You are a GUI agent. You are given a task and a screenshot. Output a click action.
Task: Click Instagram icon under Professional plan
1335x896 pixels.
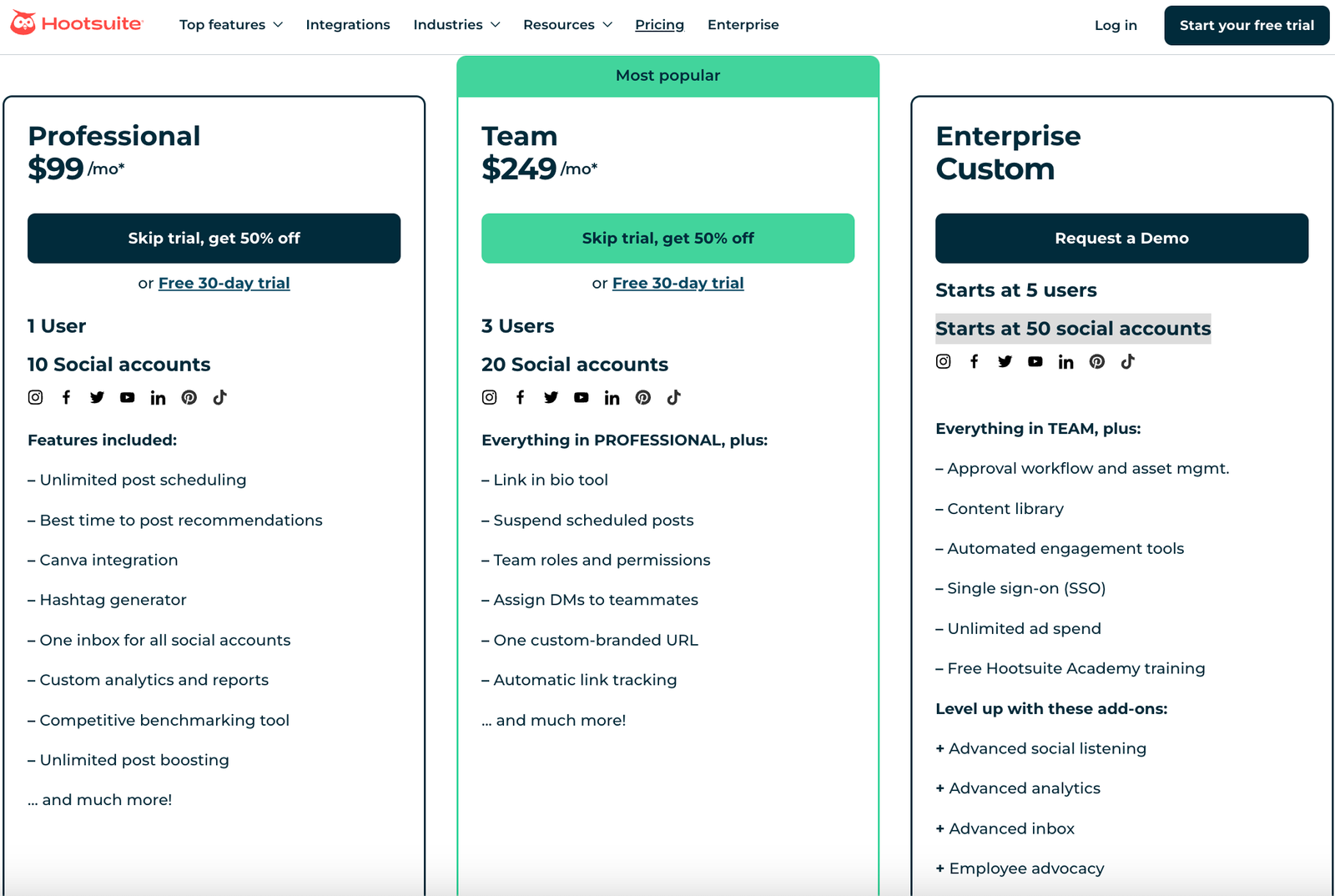(35, 397)
